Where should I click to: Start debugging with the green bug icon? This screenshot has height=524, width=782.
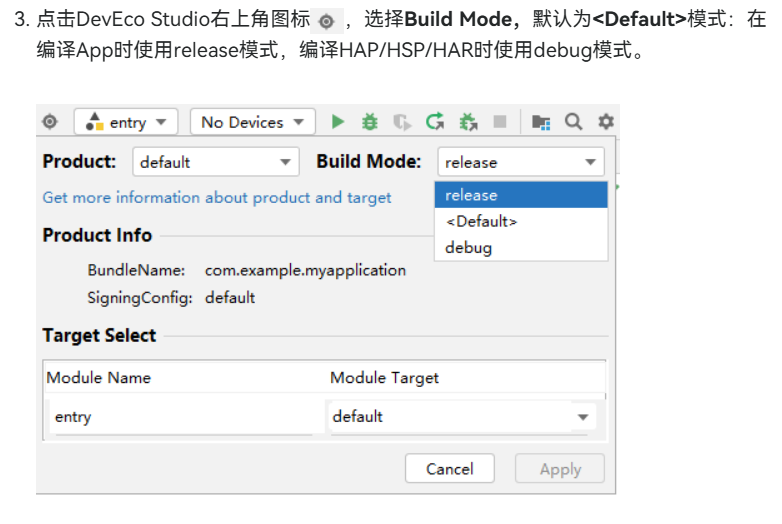pos(370,122)
